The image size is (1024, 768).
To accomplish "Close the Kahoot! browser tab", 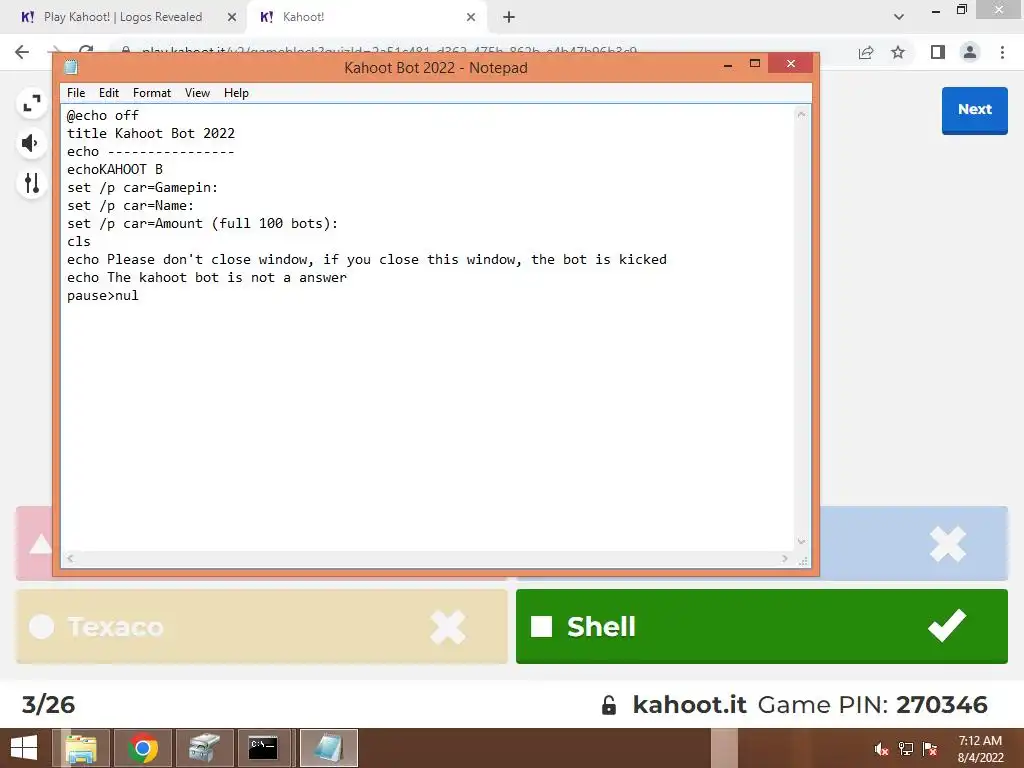I will tap(471, 17).
